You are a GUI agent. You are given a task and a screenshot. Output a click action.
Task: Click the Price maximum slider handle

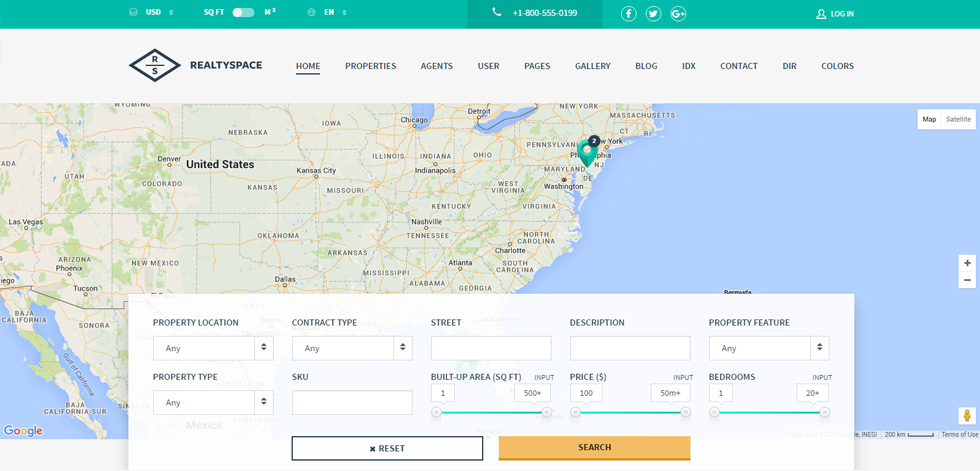(x=686, y=412)
